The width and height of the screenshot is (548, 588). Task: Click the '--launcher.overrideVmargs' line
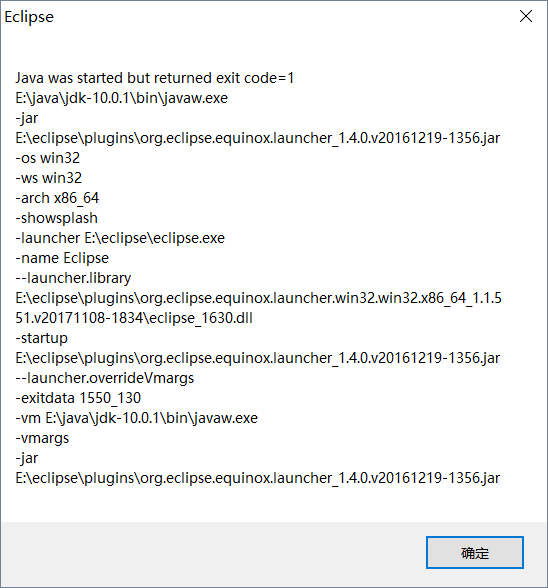(105, 378)
